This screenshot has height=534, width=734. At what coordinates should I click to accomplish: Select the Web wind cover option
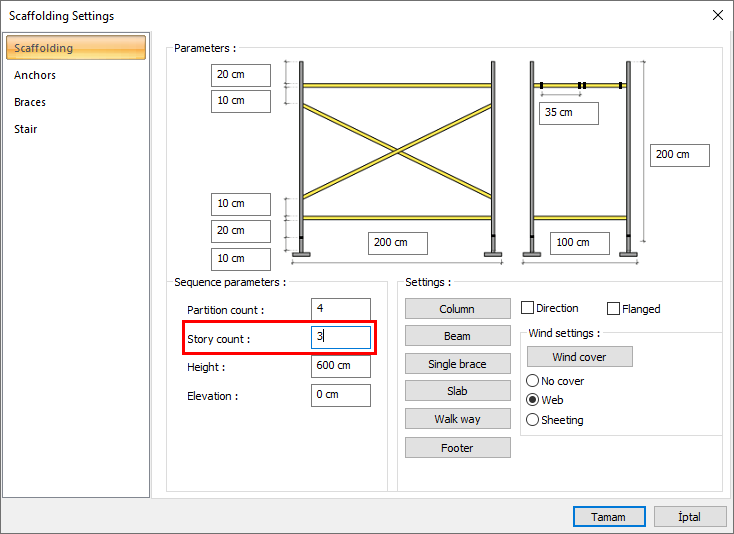click(532, 400)
